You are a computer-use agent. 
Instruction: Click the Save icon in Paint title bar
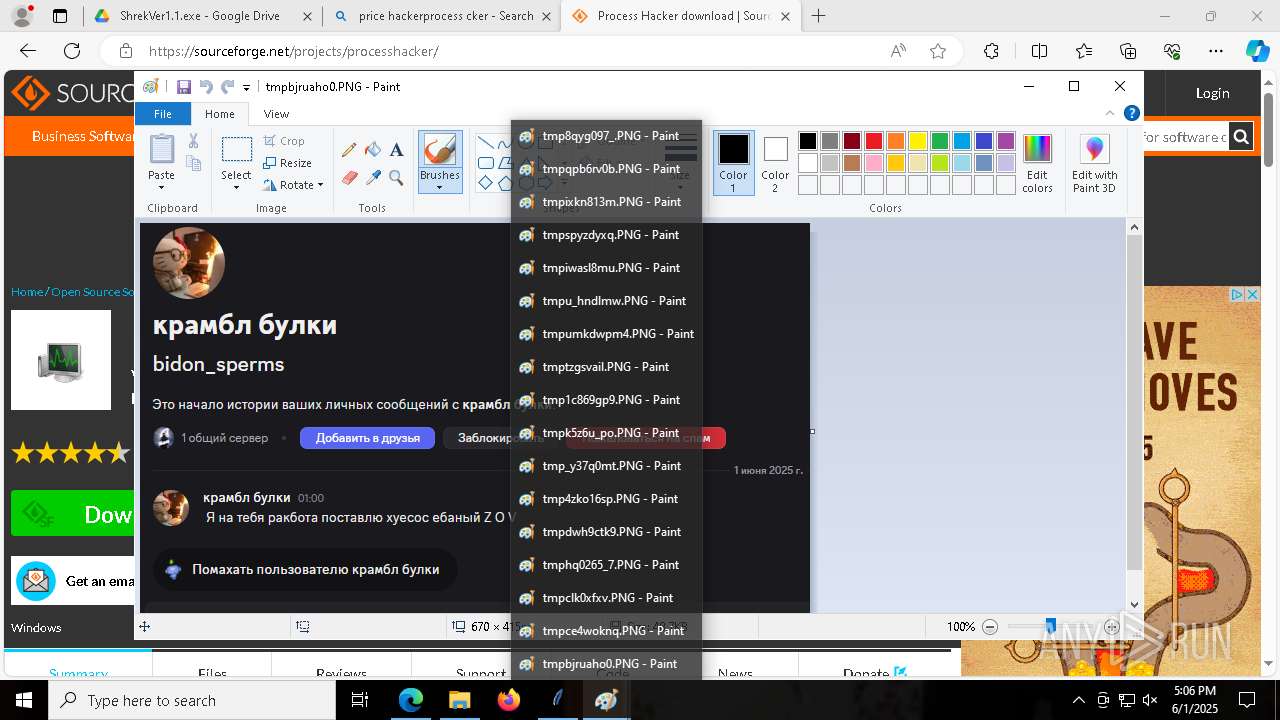pos(184,87)
